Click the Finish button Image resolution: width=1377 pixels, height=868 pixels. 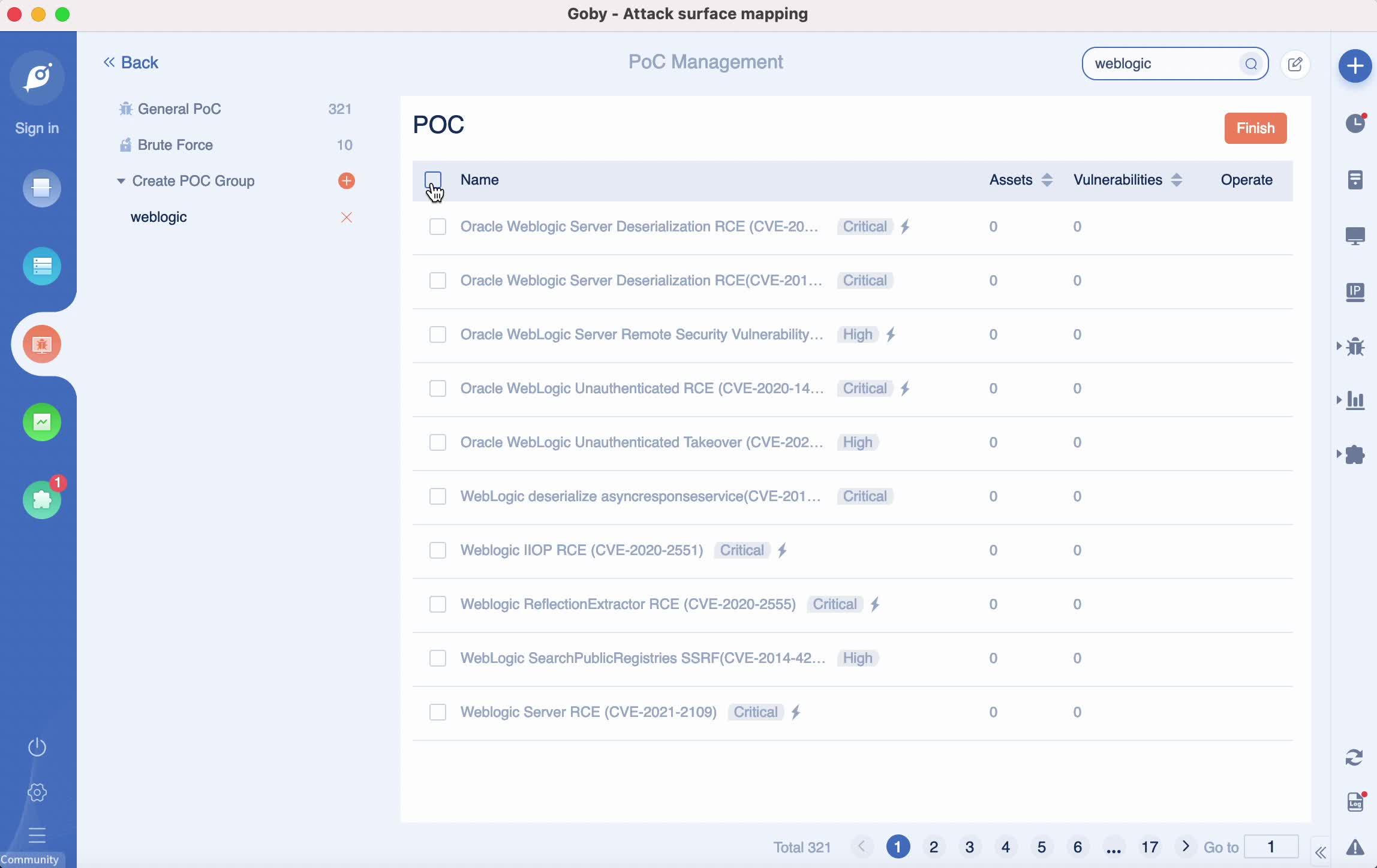point(1255,128)
